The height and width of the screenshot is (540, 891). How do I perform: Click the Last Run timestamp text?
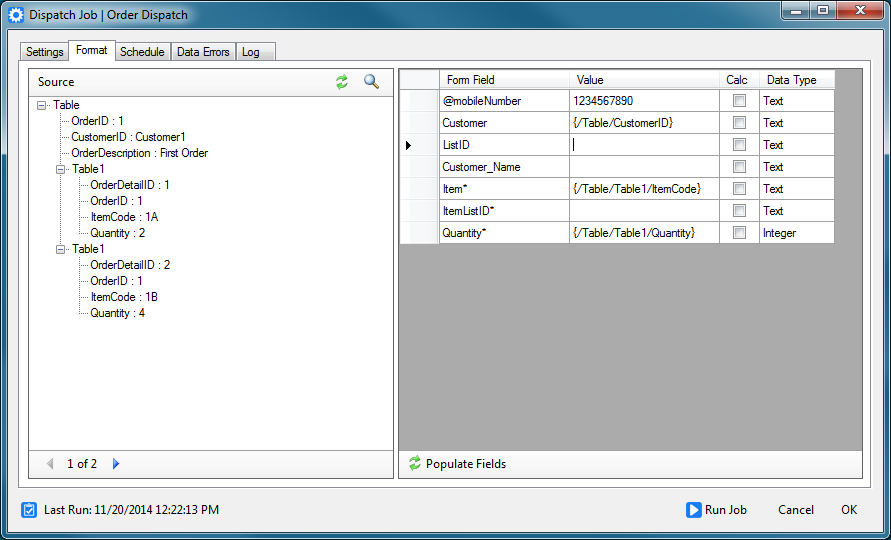pos(131,510)
